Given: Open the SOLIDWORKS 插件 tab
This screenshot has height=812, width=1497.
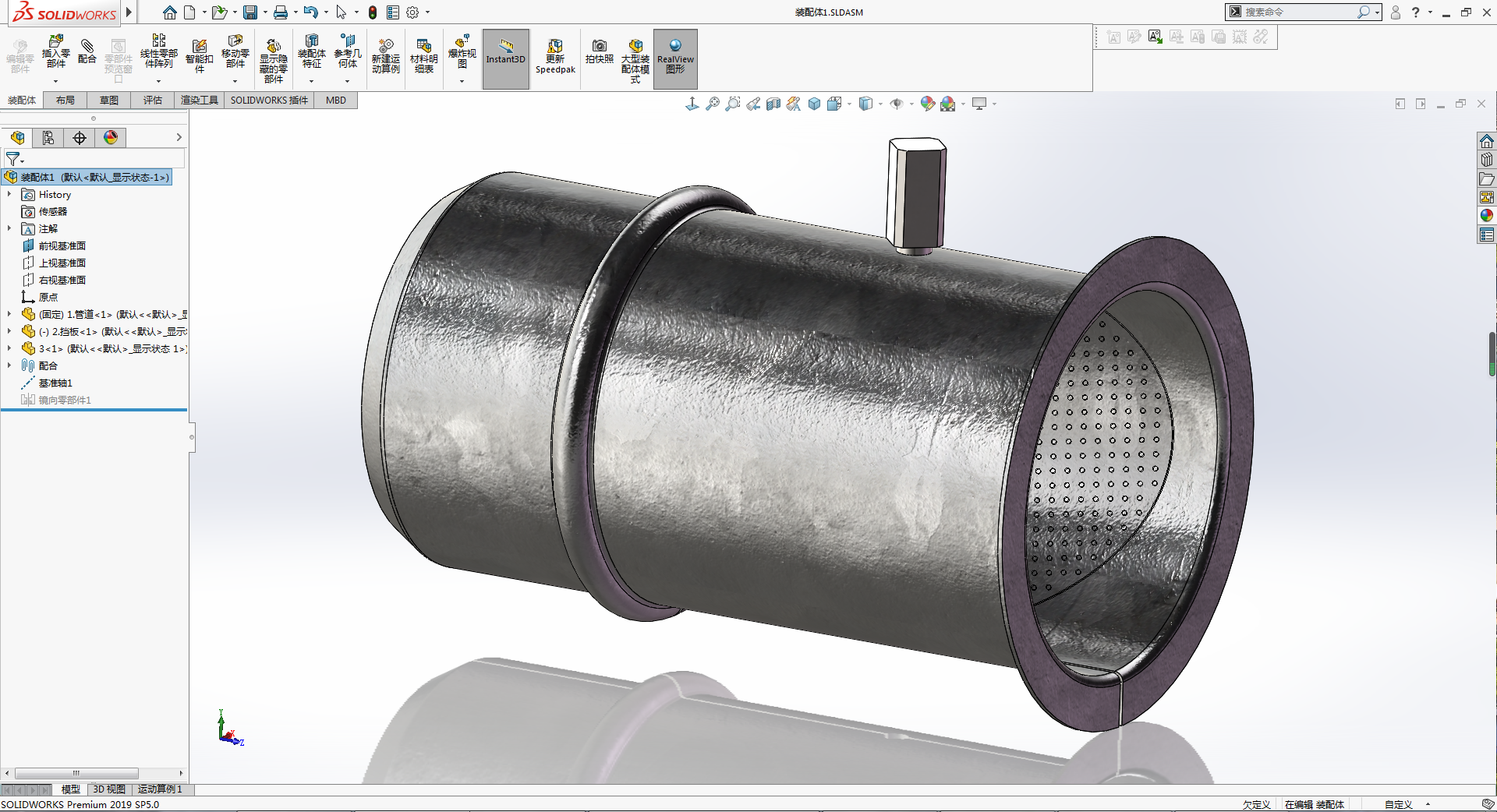Looking at the screenshot, I should (x=269, y=101).
